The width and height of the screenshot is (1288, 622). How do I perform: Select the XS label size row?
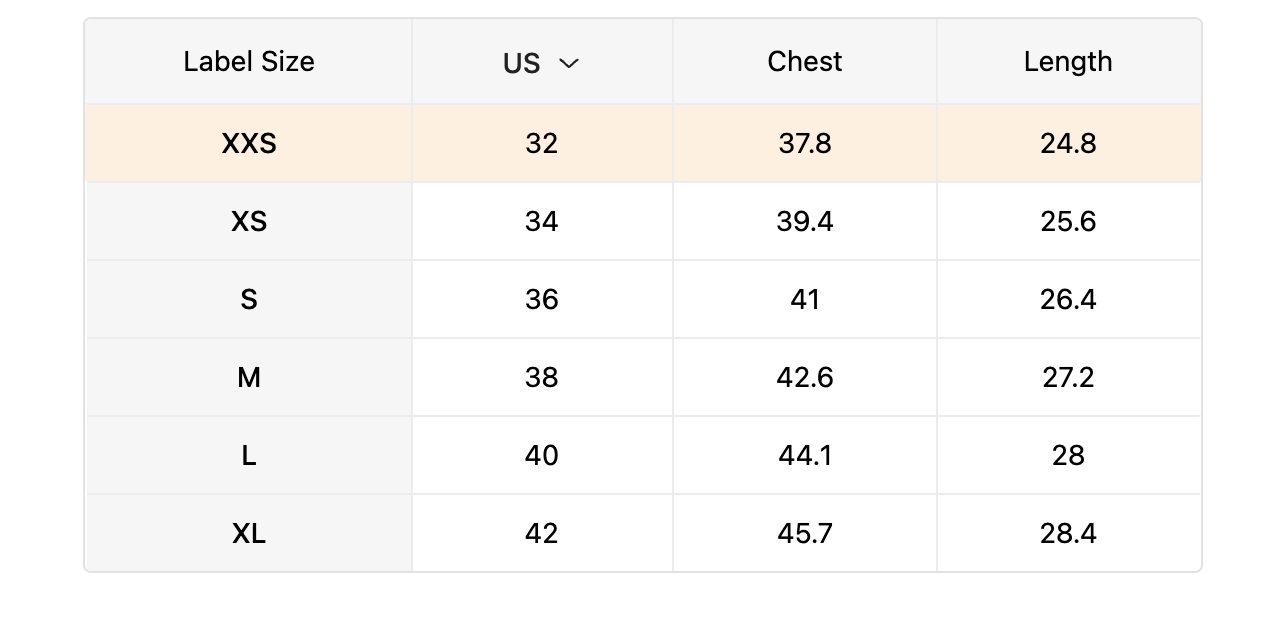click(x=249, y=222)
